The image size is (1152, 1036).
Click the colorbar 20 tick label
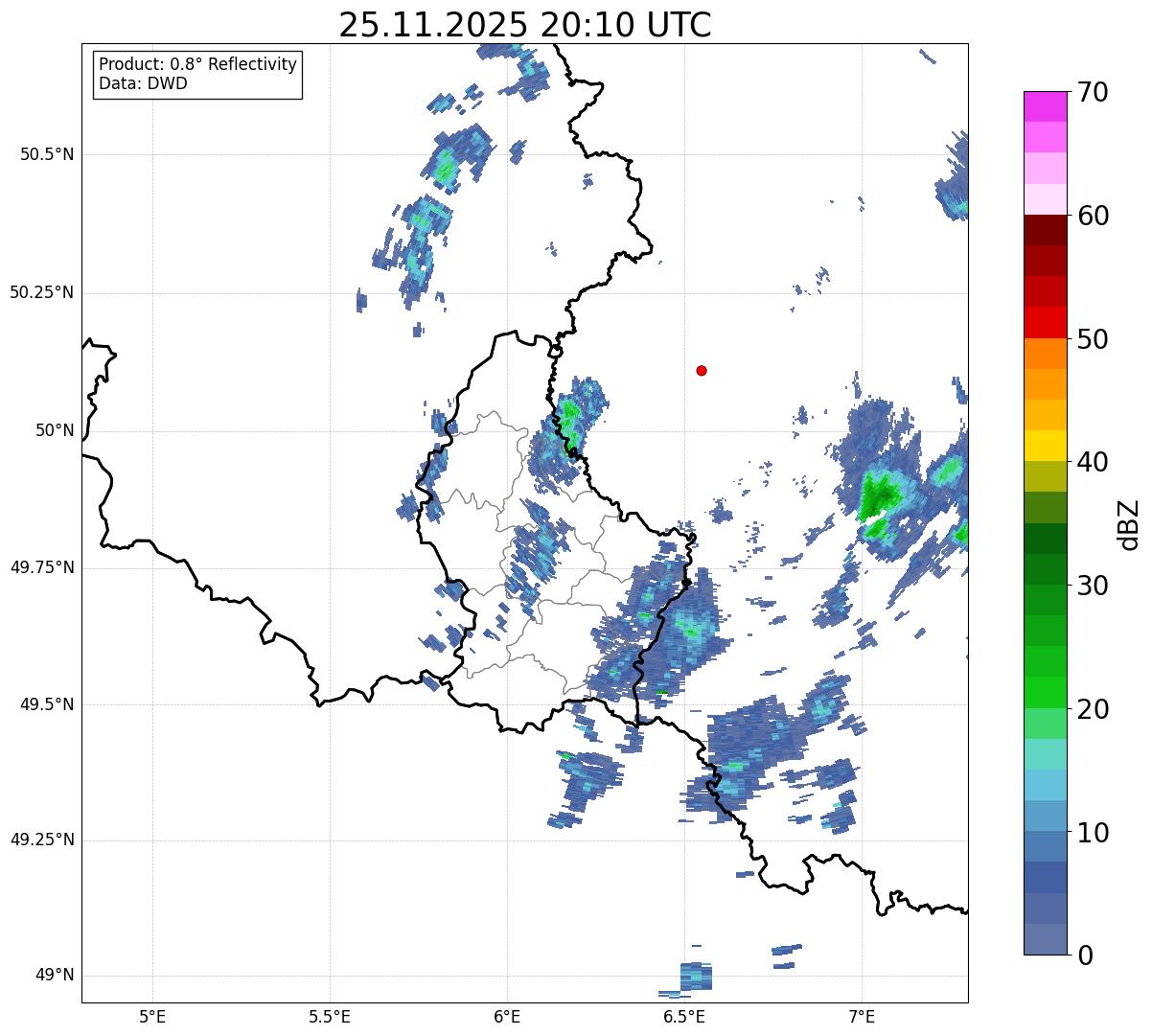point(1093,709)
